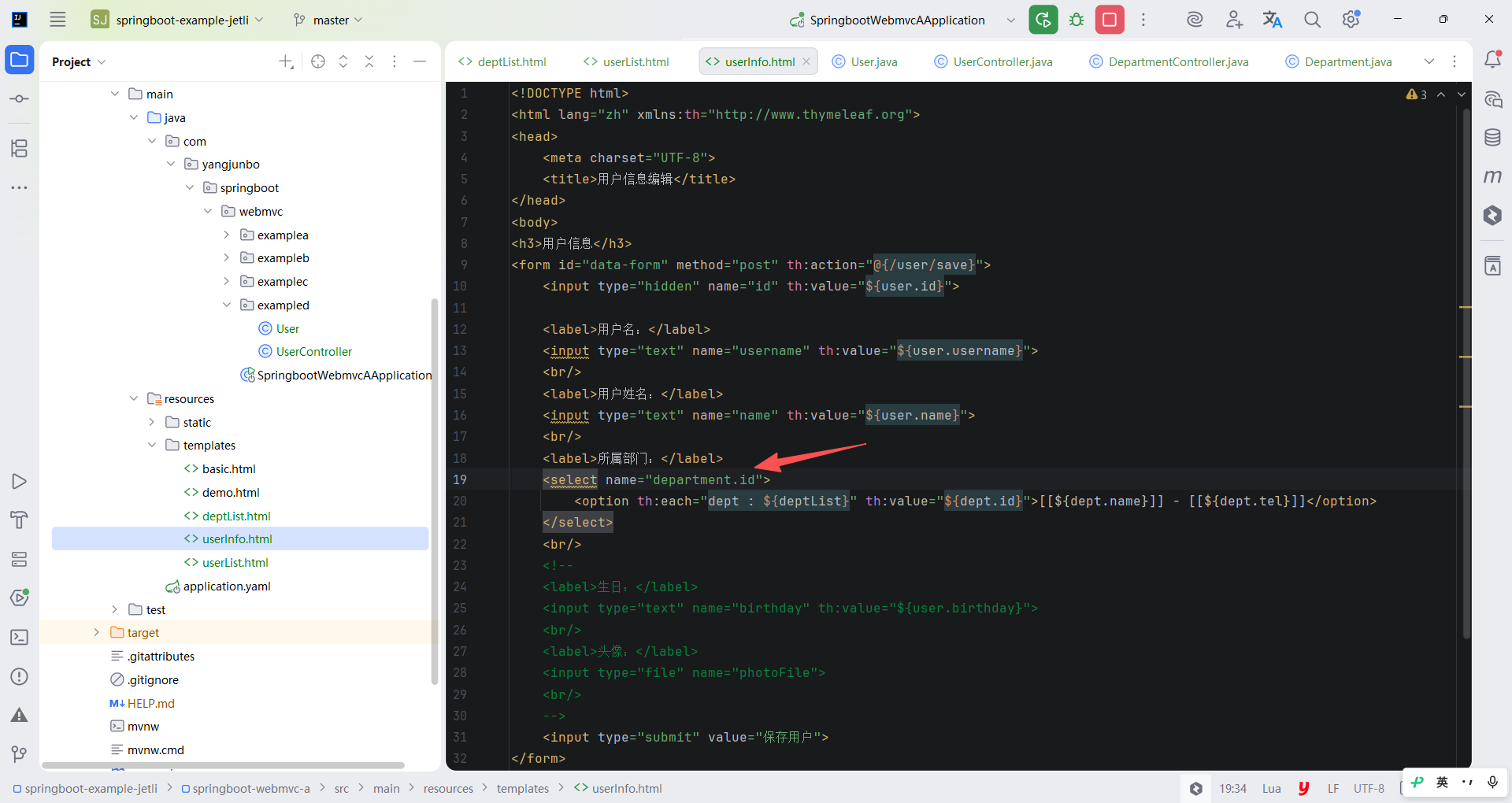
Task: Collapse all in Project tree
Action: [369, 61]
